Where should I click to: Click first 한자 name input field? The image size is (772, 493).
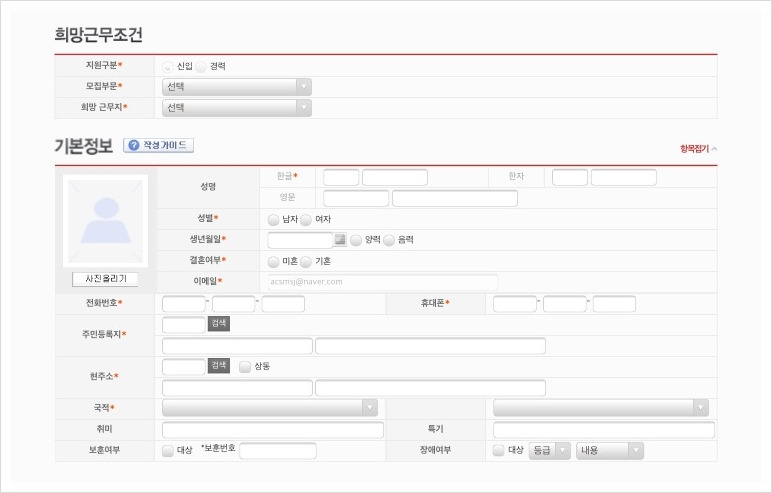(570, 177)
